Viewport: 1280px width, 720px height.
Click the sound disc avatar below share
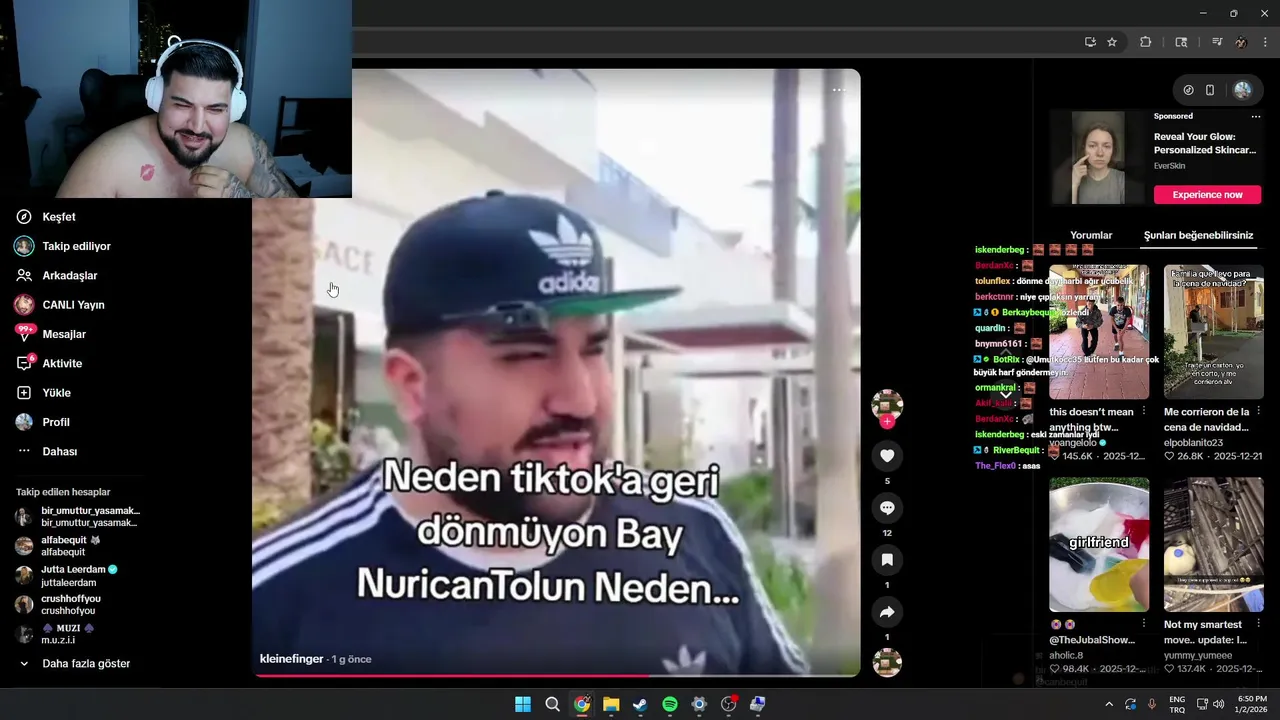pos(887,663)
